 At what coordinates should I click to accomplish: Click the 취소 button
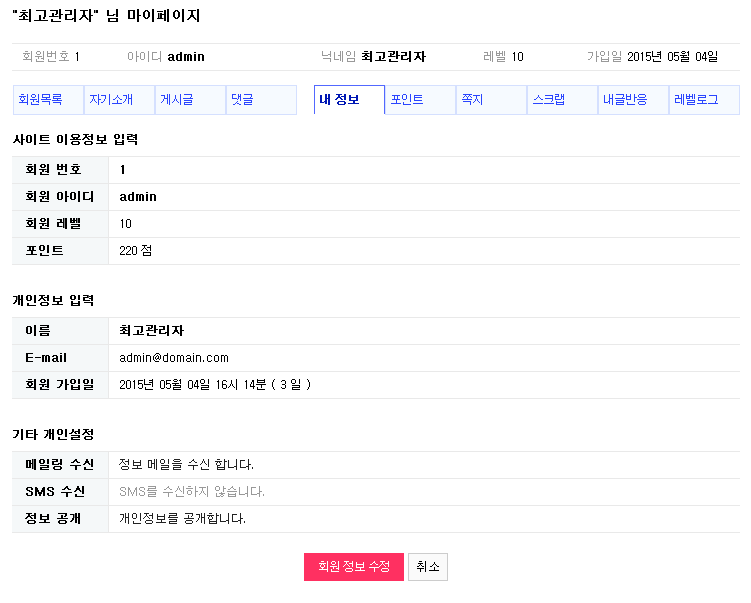pyautogui.click(x=428, y=567)
